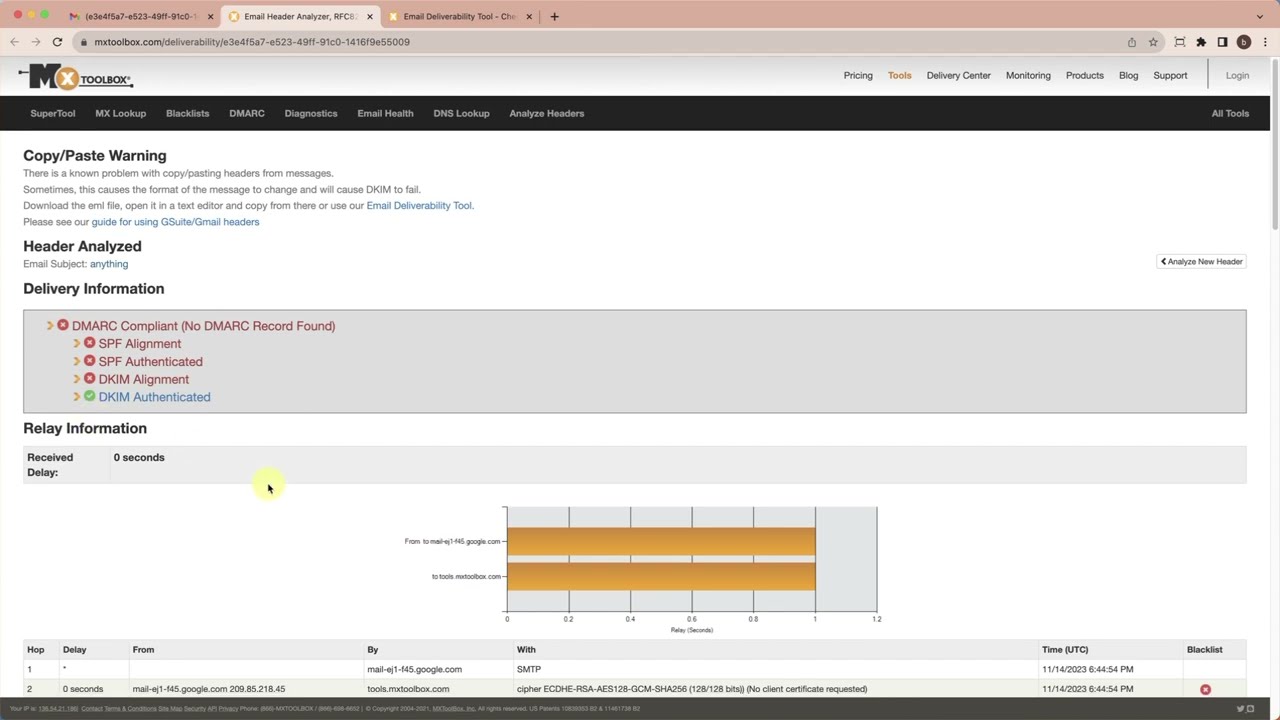Click the 'to tools.mxtoolbox.com' orange bar
The image size is (1280, 720).
(661, 576)
